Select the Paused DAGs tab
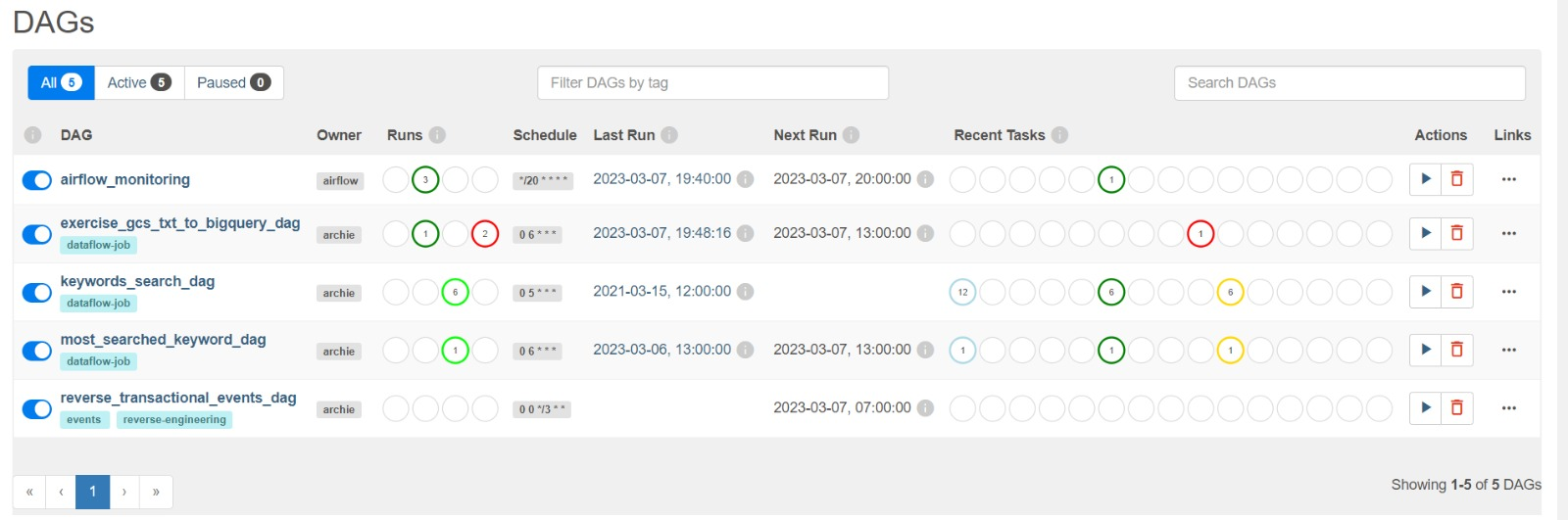 pyautogui.click(x=233, y=83)
